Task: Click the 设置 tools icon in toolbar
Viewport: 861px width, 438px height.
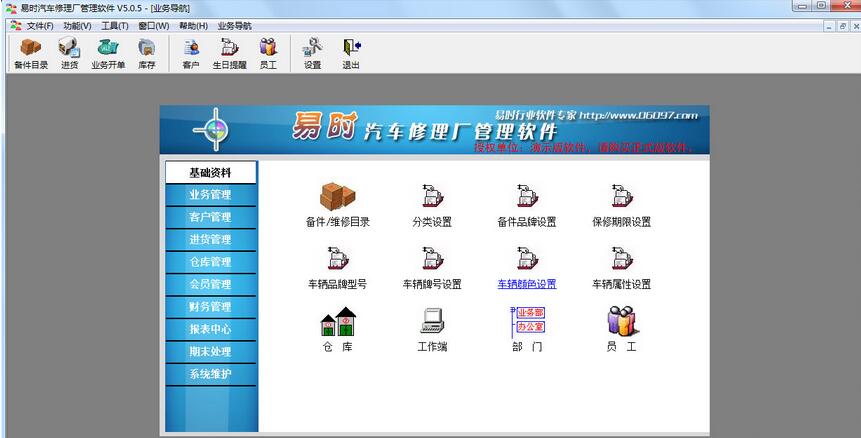Action: click(x=312, y=48)
